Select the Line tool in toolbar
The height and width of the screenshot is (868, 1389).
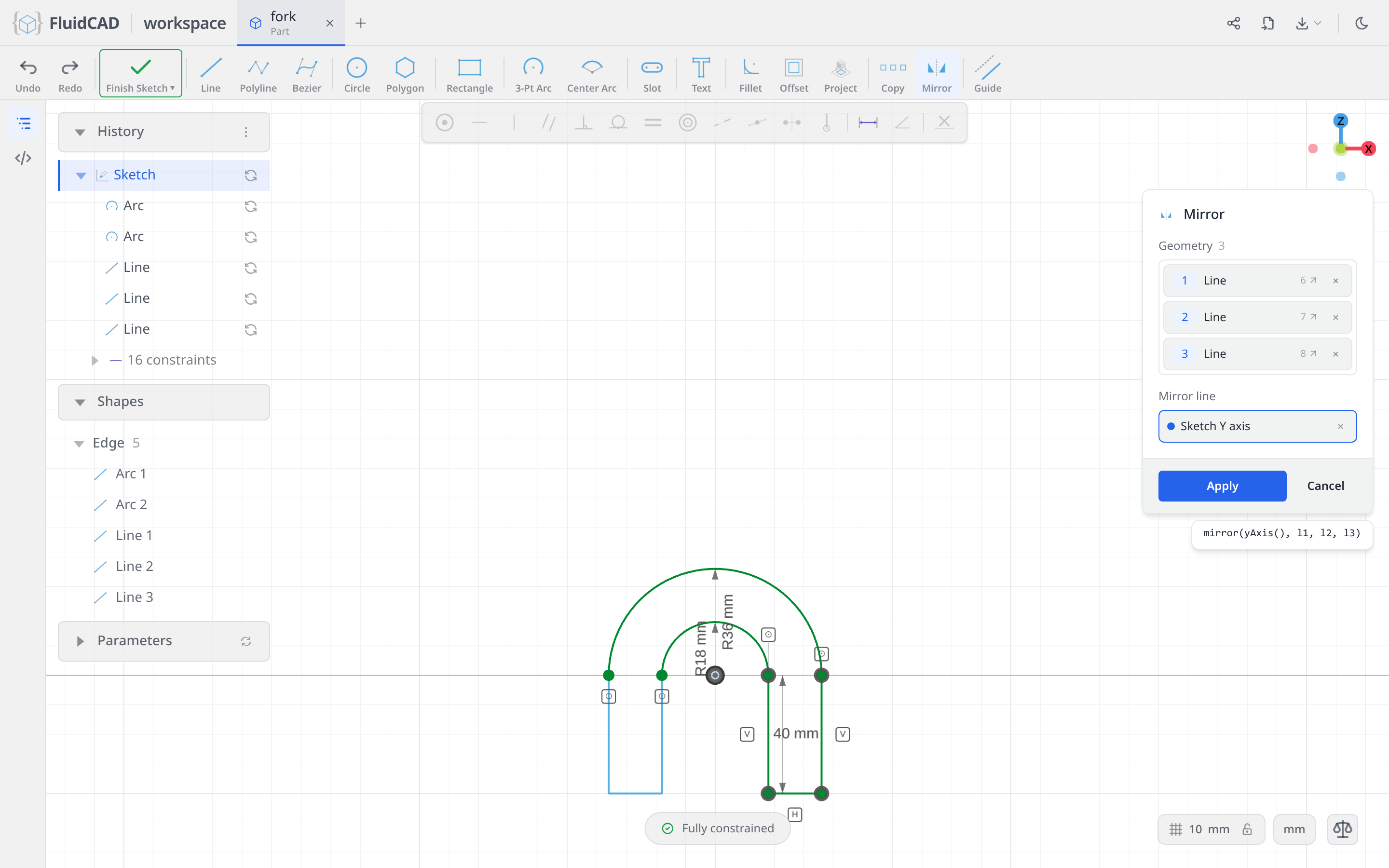click(x=211, y=75)
